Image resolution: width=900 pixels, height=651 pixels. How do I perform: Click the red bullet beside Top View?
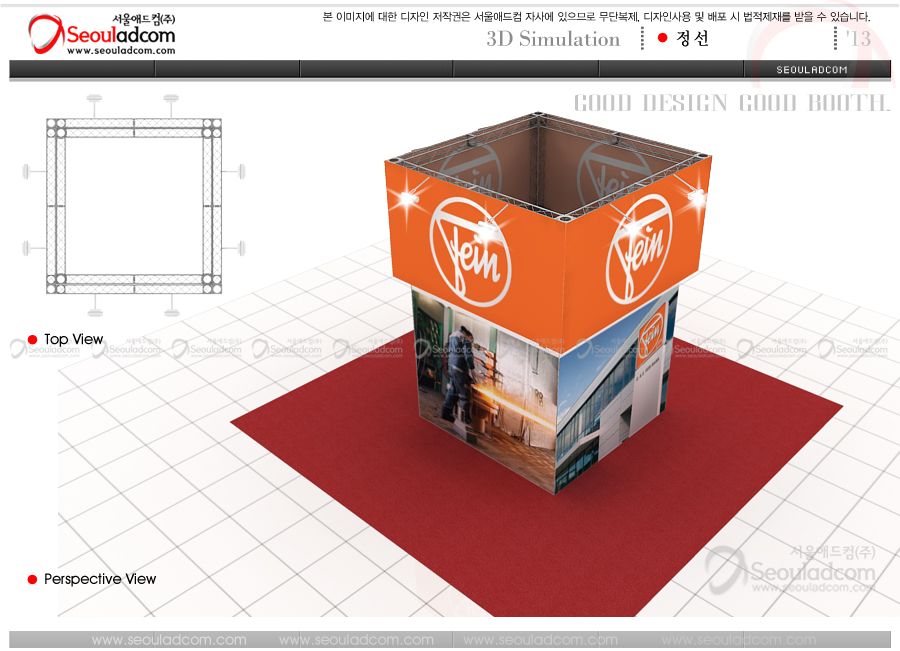coord(32,340)
